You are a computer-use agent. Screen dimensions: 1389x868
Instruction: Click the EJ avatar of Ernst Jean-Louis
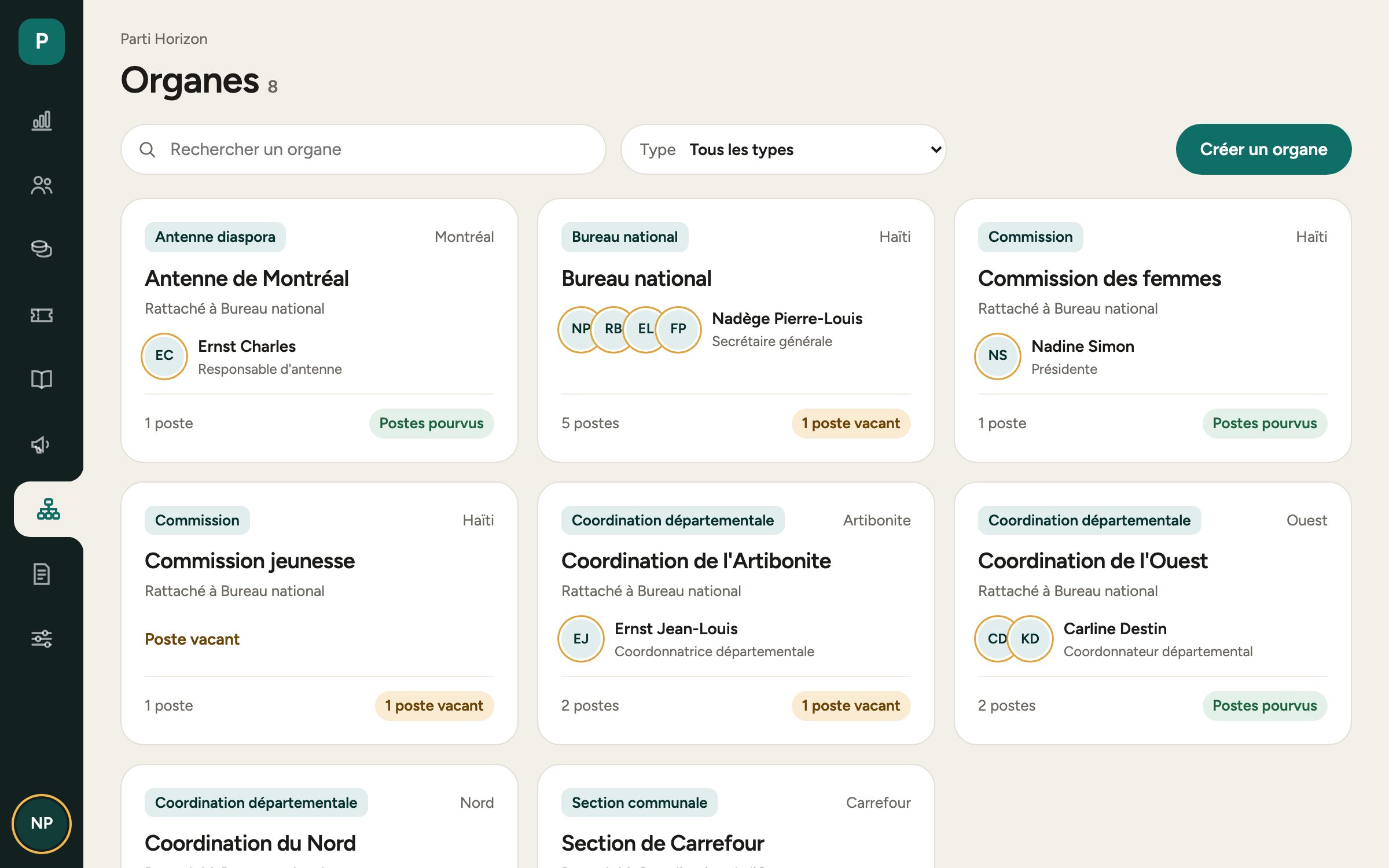581,639
